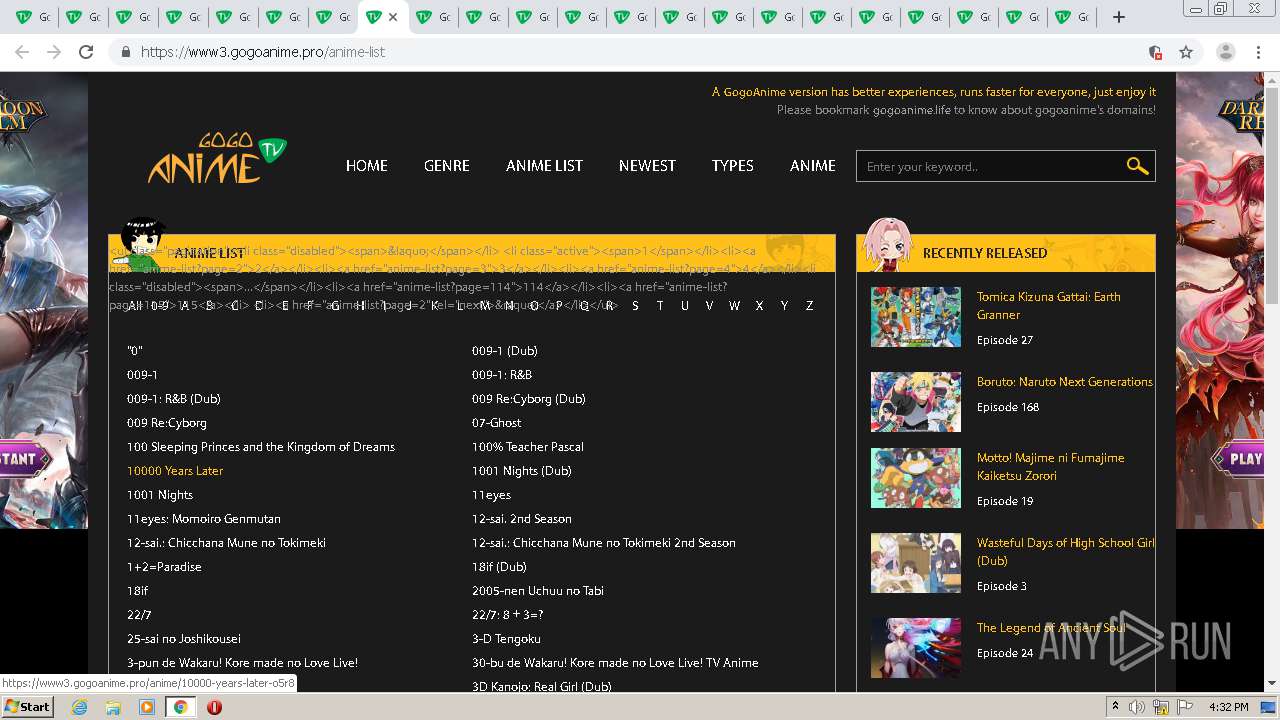Filter anime list by letter W

734,306
